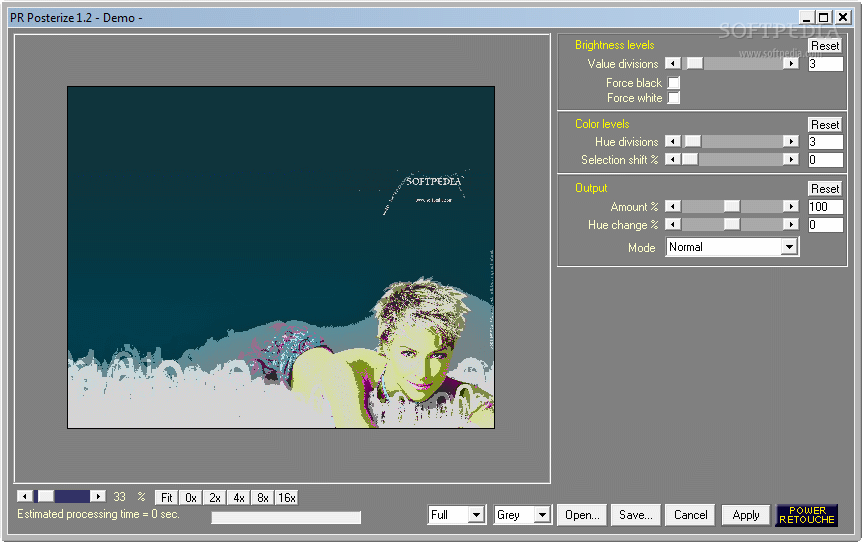Set preview zoom to 4x

[239, 497]
